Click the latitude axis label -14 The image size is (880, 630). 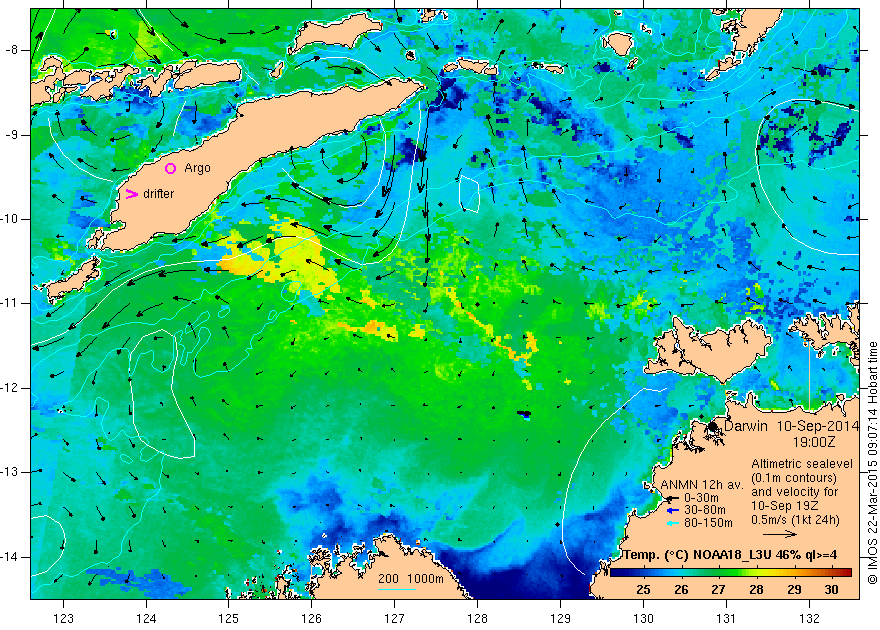coord(10,557)
